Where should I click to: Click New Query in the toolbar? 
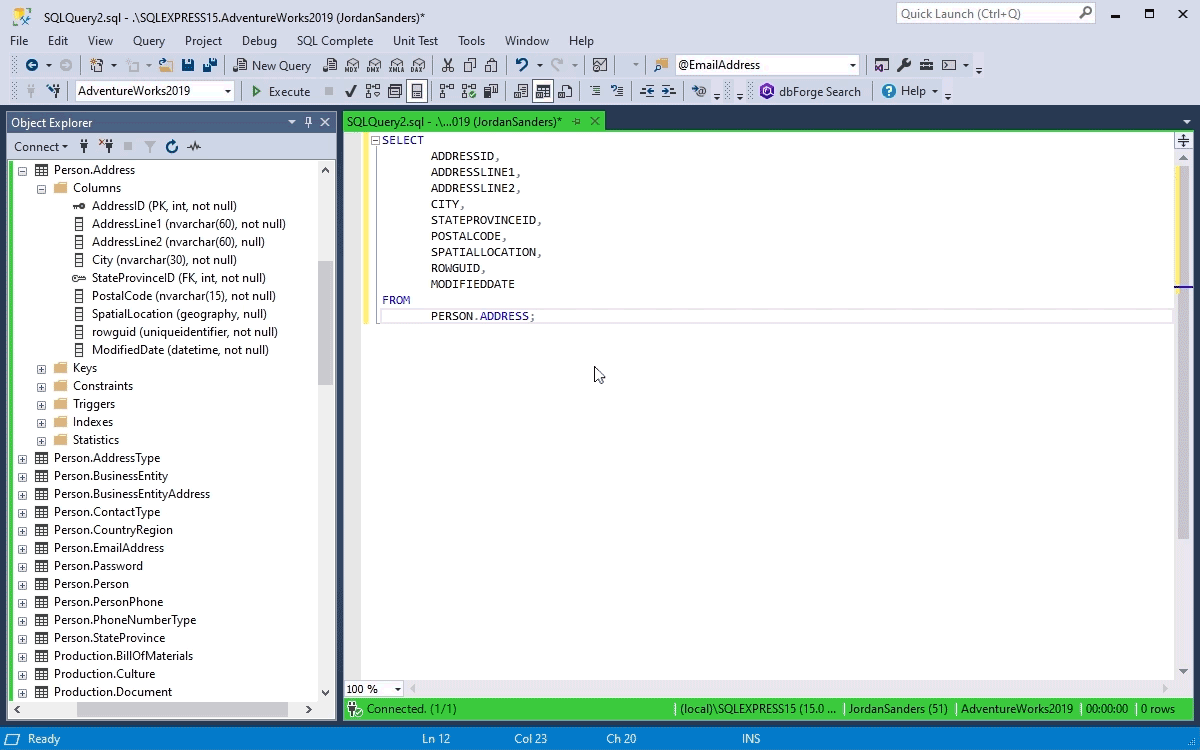click(x=272, y=65)
